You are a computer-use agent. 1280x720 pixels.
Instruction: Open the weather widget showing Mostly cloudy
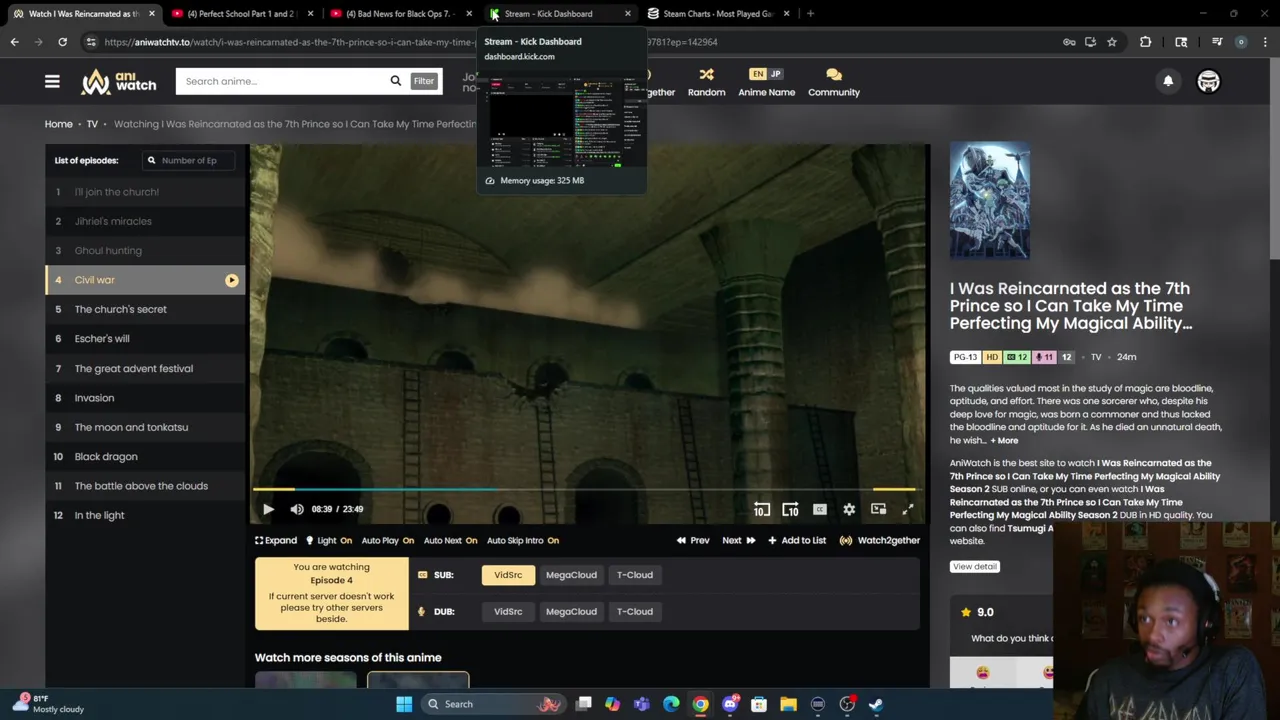coord(46,704)
